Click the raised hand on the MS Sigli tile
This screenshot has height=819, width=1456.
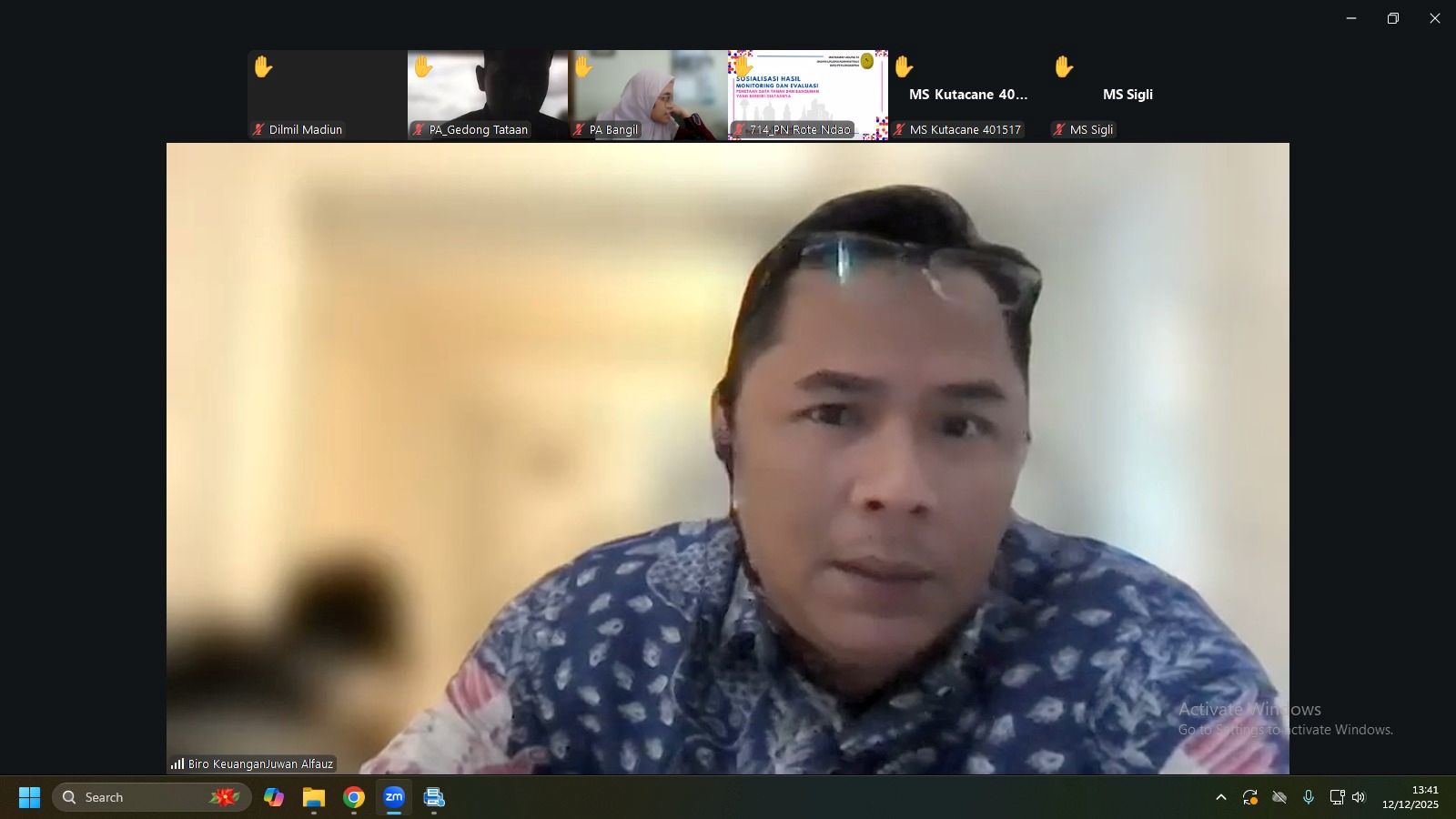1064,66
